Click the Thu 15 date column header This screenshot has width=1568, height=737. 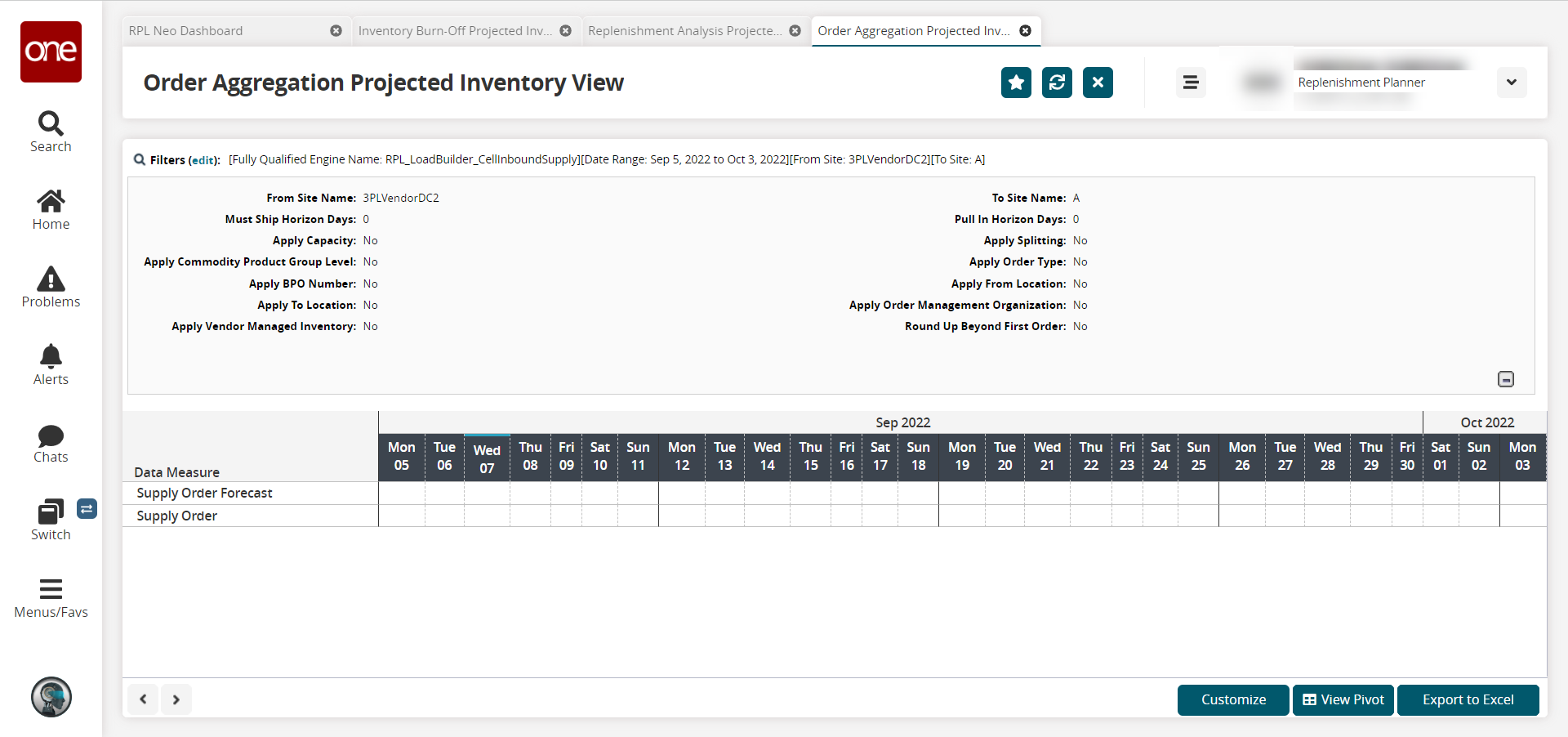(x=810, y=457)
